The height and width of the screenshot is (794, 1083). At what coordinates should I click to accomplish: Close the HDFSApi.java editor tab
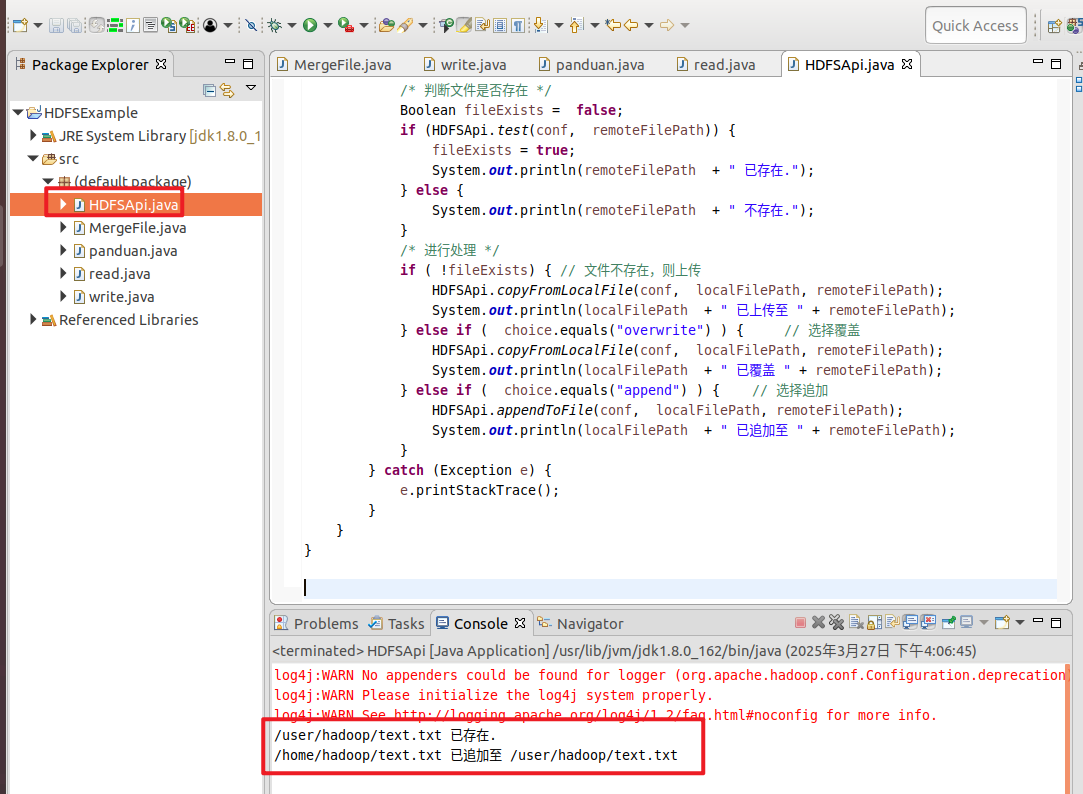point(909,65)
